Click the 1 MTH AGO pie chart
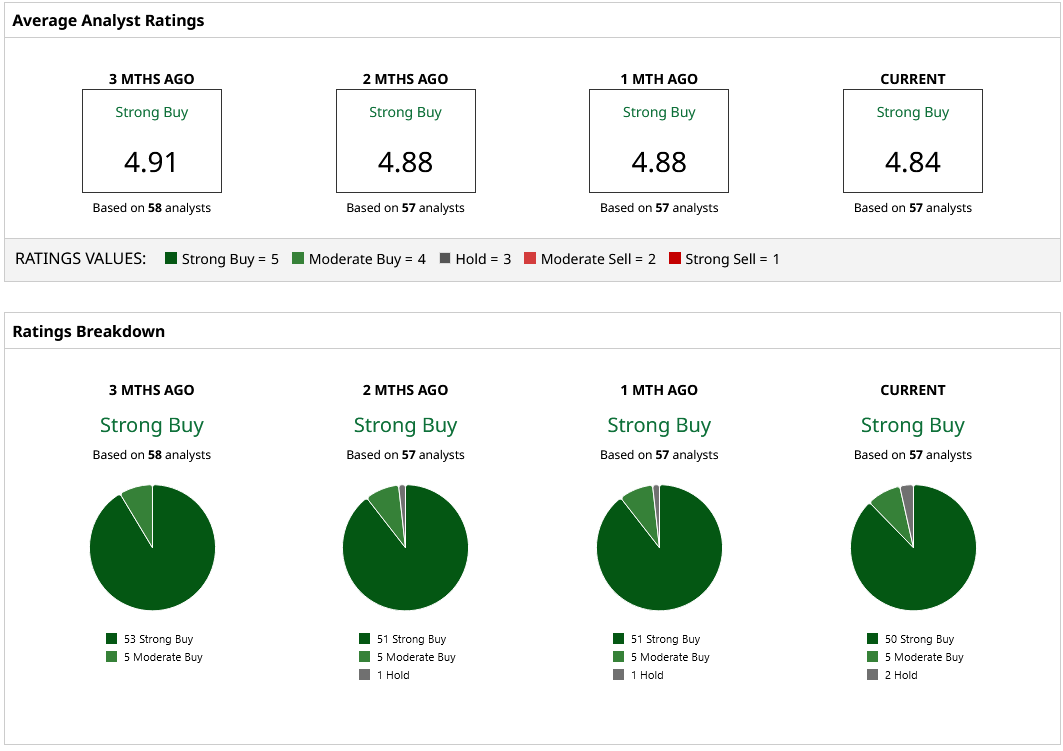1063x751 pixels. coord(659,548)
